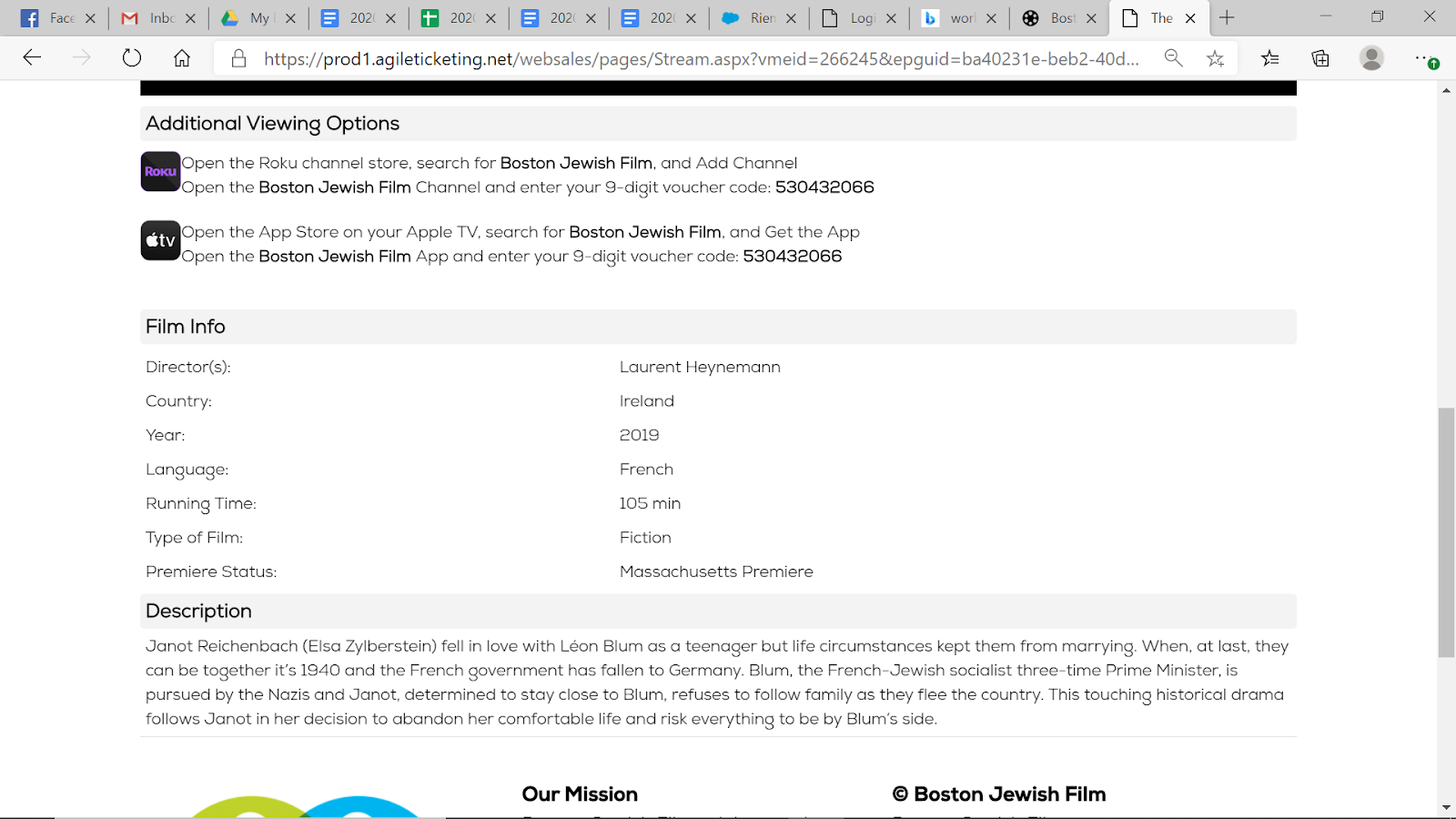Click the 'Description' heading
1456x819 pixels.
click(198, 612)
